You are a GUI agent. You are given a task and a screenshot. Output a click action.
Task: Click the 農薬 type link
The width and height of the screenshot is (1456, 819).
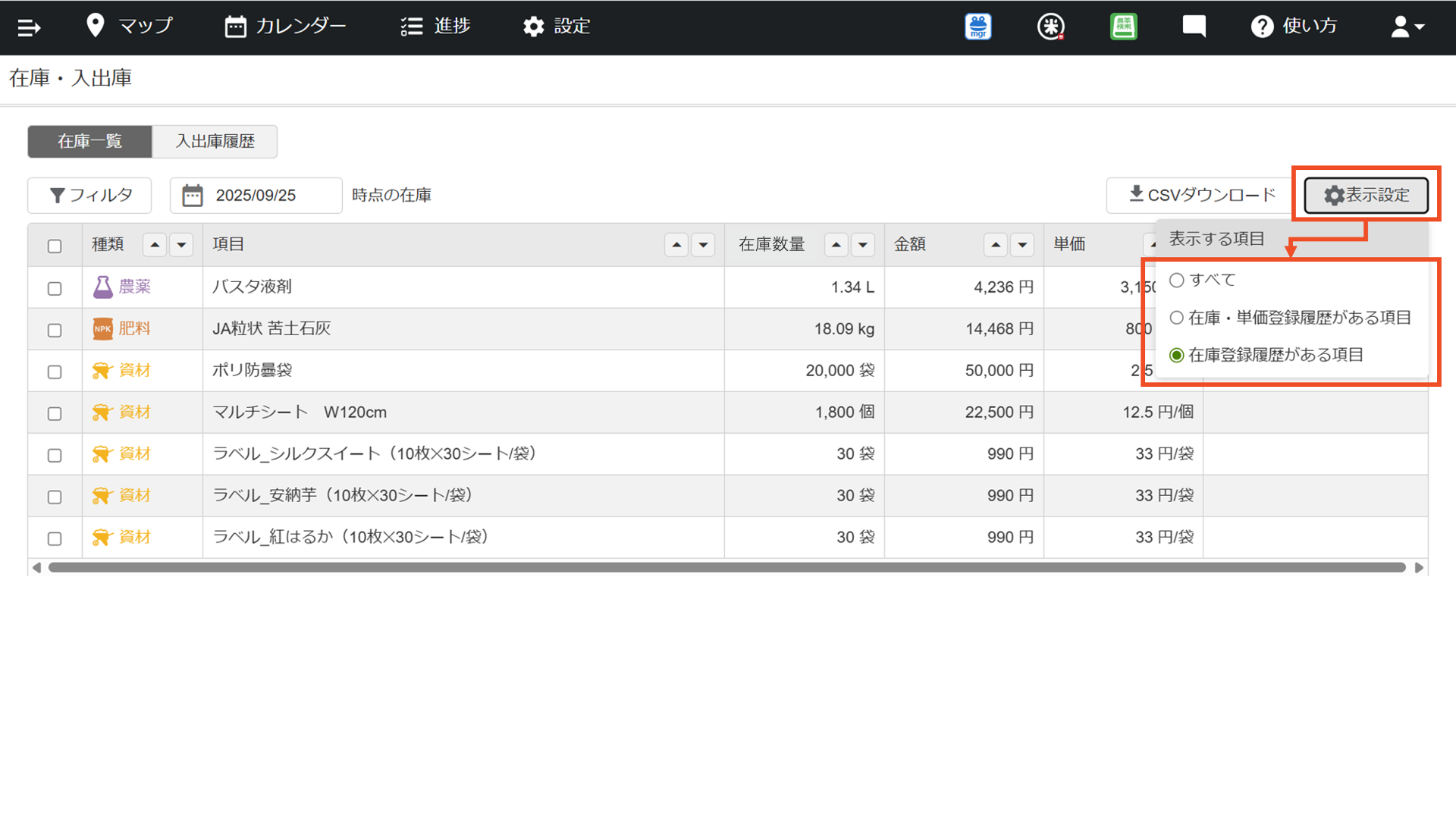coord(135,287)
